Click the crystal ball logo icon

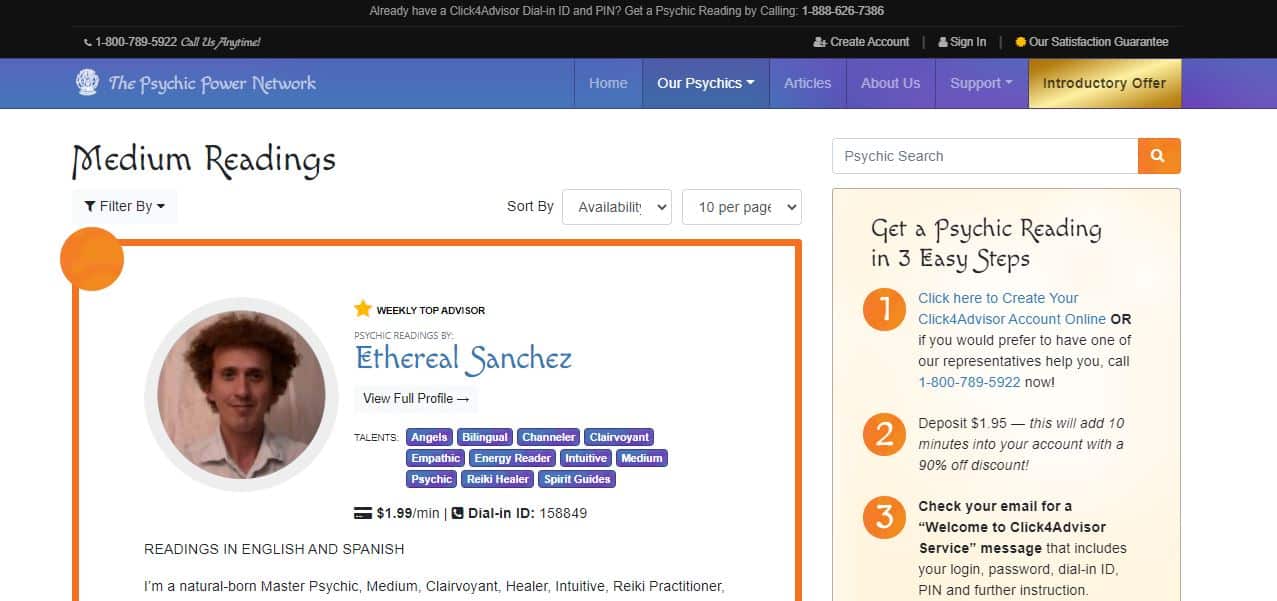[87, 82]
